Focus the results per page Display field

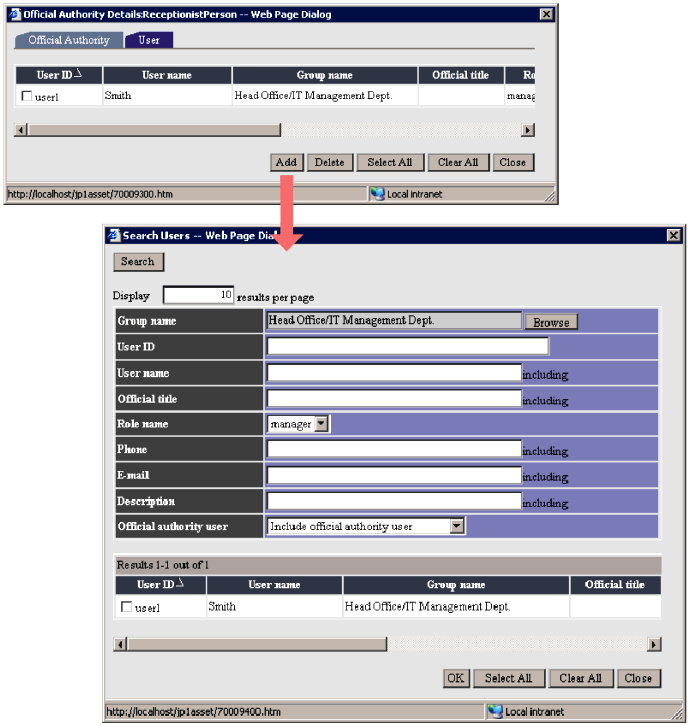coord(198,295)
